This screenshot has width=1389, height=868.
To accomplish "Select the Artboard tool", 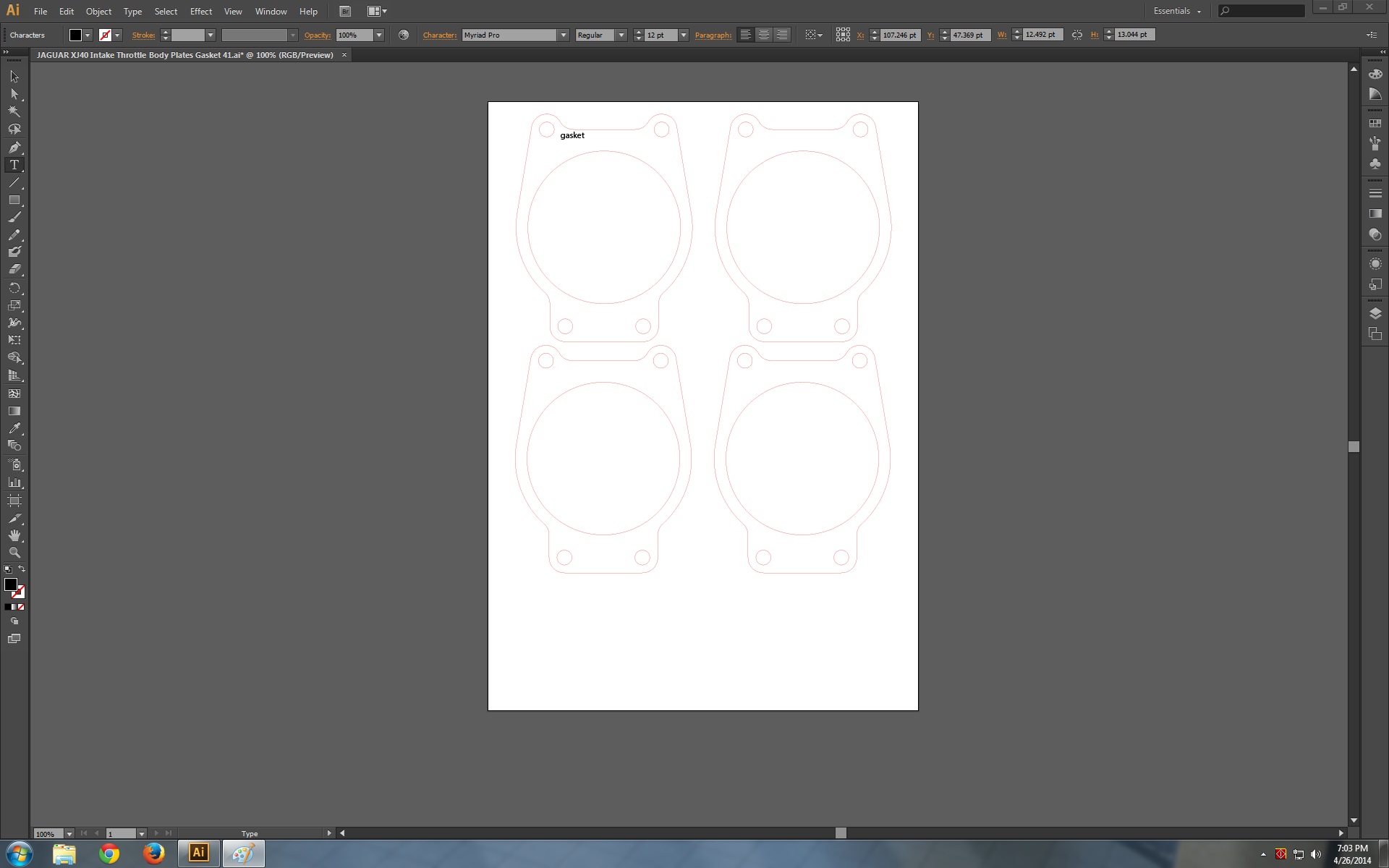I will (14, 501).
